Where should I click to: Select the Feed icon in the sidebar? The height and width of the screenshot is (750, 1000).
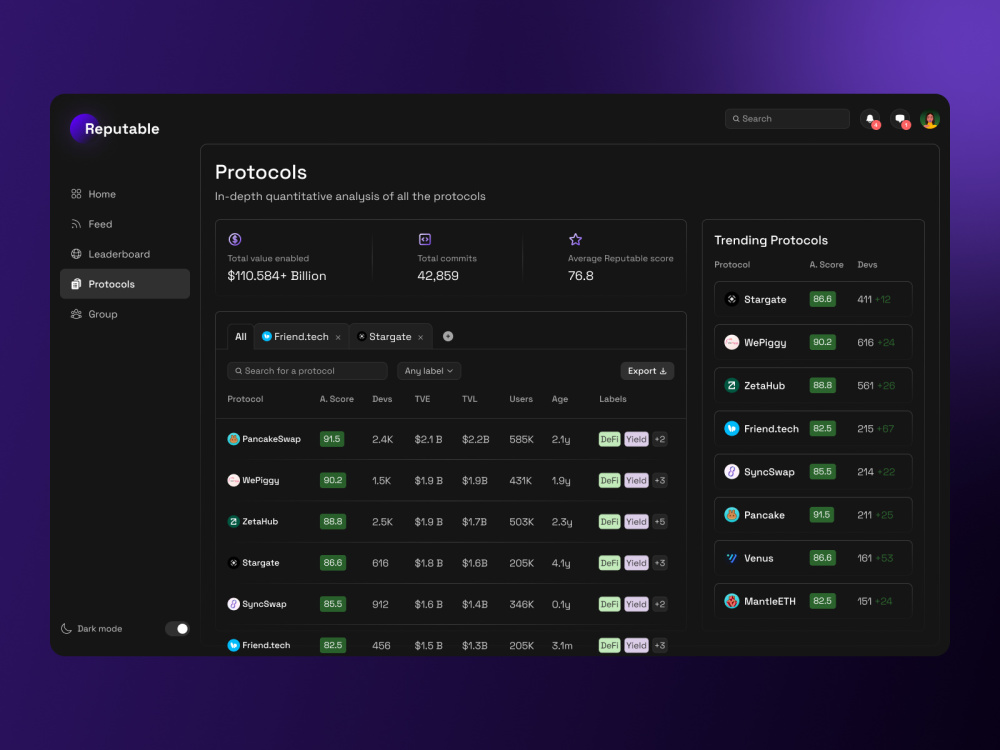click(x=76, y=223)
